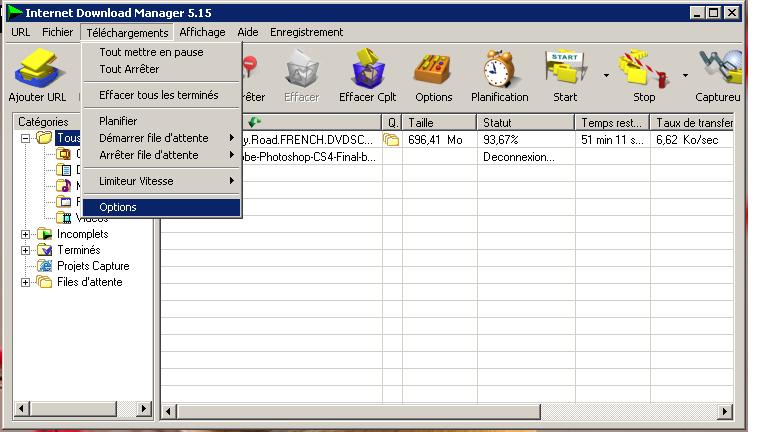Open Planification alarm clock icon

pyautogui.click(x=499, y=69)
